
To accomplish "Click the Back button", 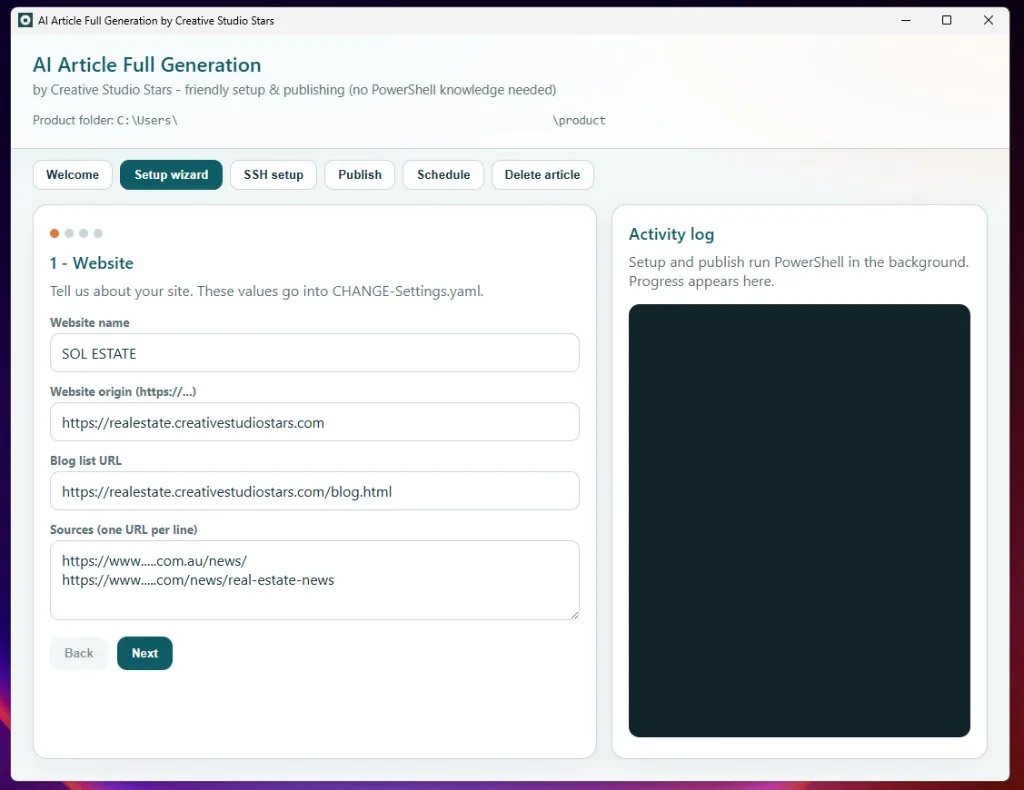I will (x=79, y=653).
